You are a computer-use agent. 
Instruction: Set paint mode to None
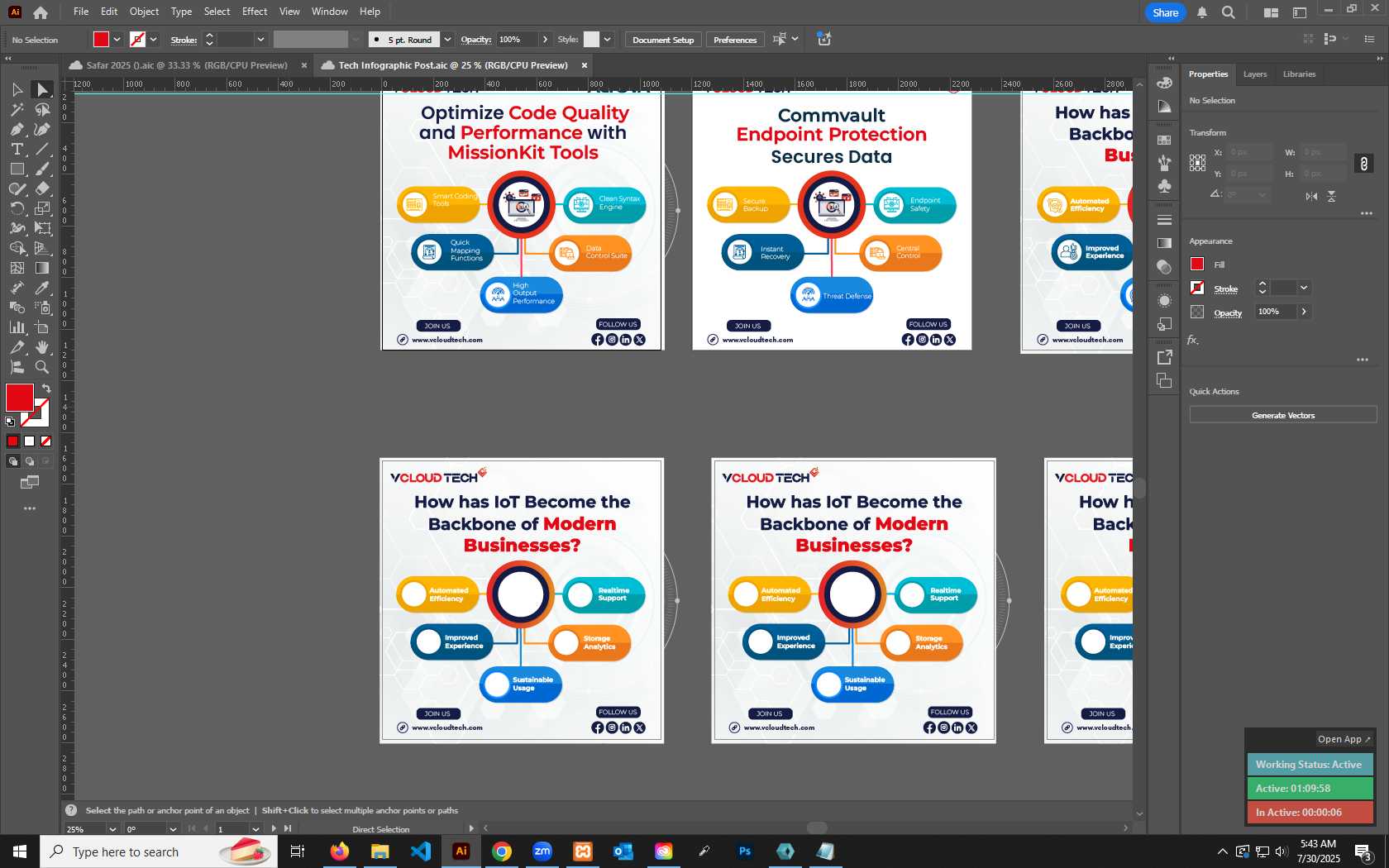click(45, 441)
